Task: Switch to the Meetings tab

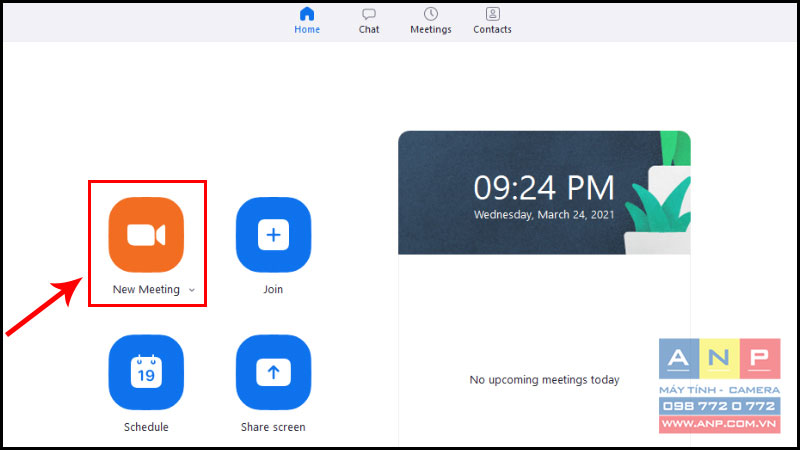Action: click(x=431, y=21)
